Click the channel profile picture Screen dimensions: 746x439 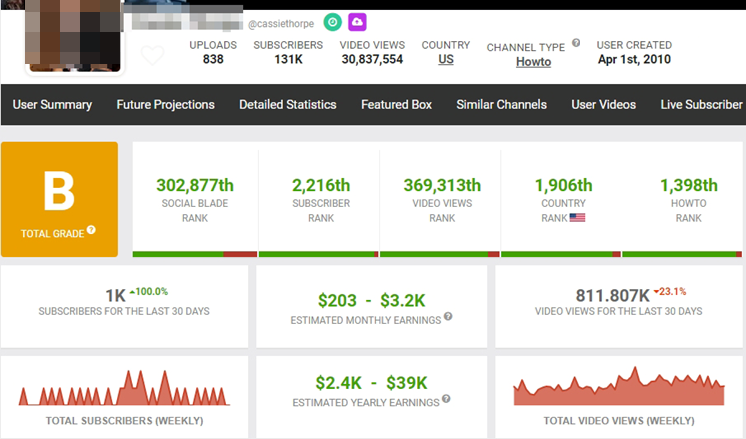point(73,38)
